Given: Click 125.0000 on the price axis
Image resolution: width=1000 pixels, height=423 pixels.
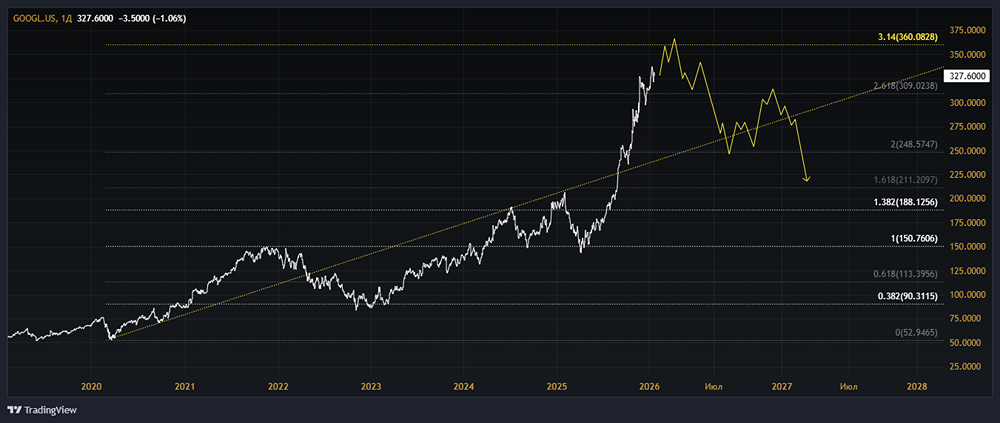Looking at the screenshot, I should [x=965, y=271].
